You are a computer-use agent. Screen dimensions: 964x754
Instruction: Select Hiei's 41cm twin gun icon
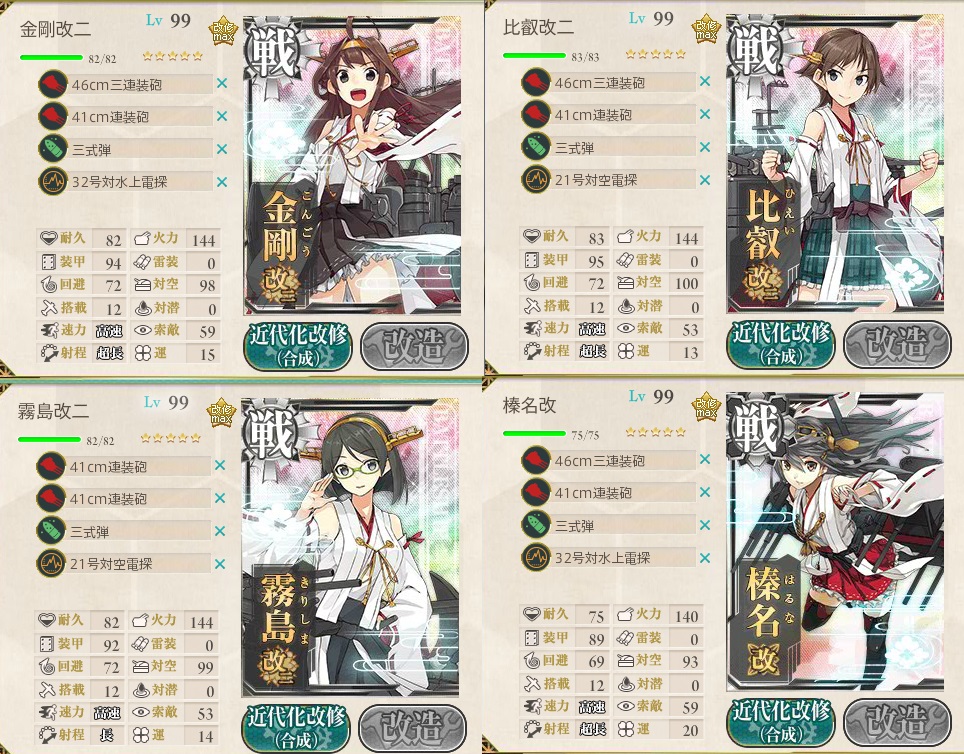tap(536, 114)
